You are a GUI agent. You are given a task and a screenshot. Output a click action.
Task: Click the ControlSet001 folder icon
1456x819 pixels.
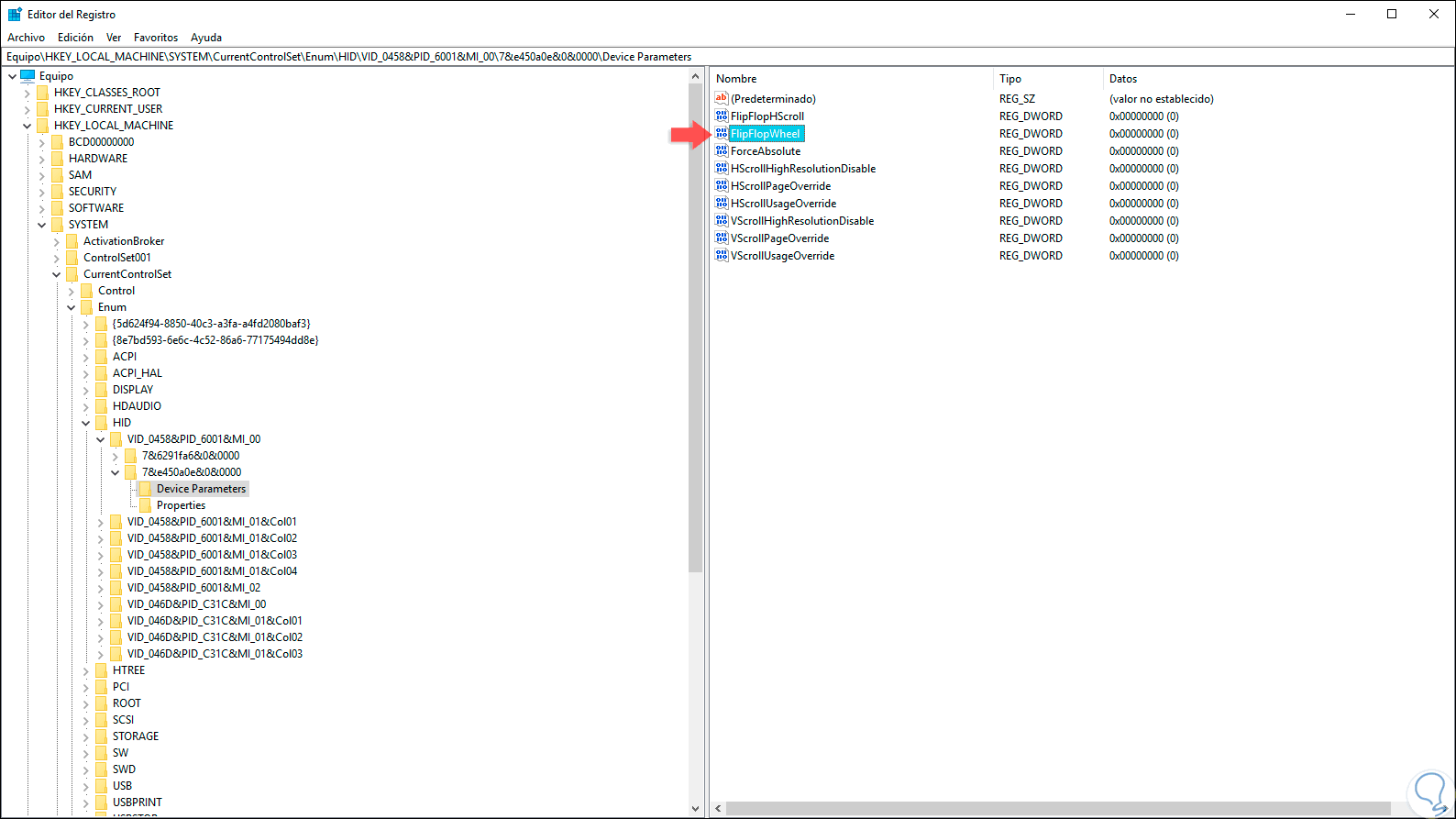[x=72, y=258]
